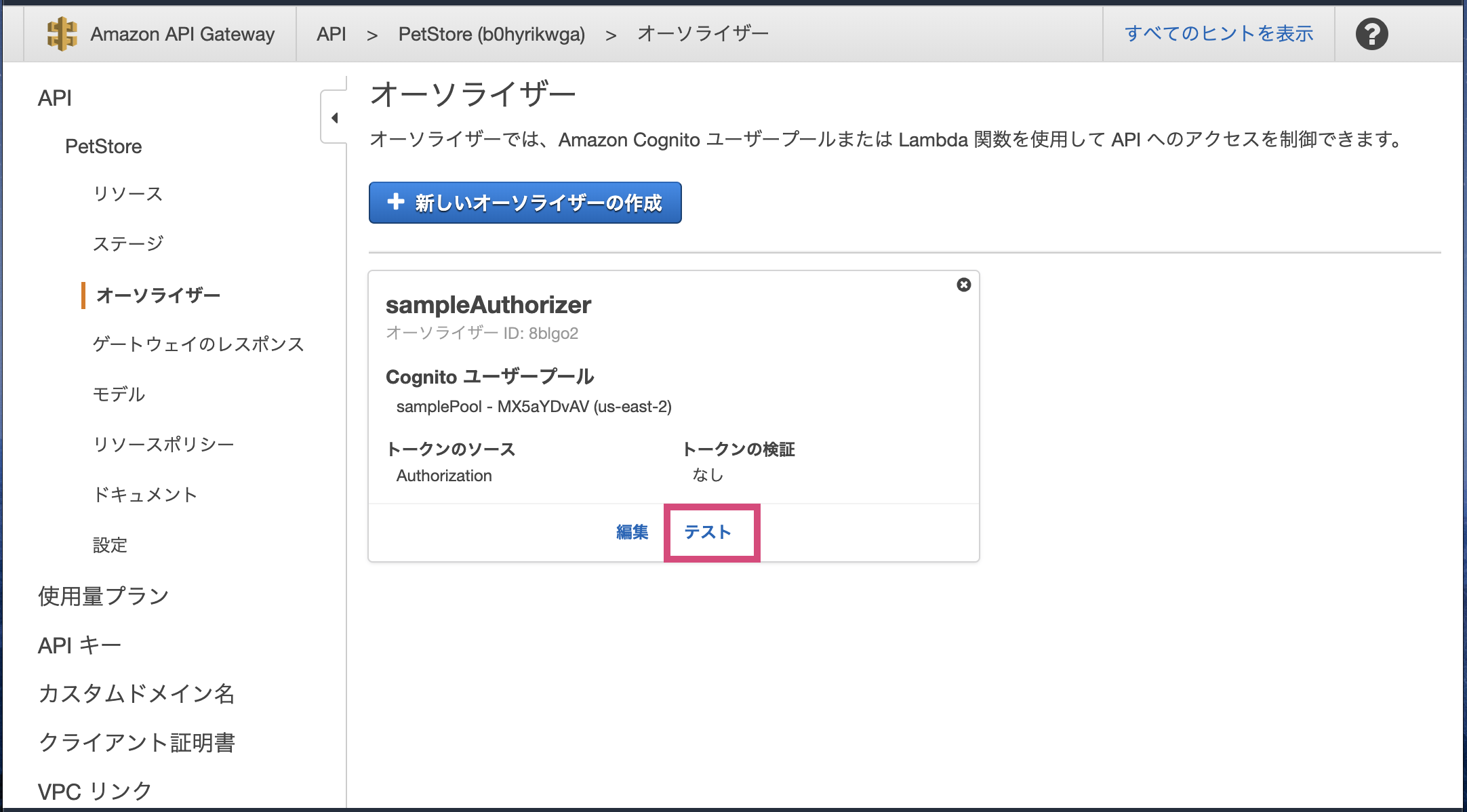Show all hints via すべてのヒントを表示
Viewport: 1467px width, 812px height.
[1218, 34]
